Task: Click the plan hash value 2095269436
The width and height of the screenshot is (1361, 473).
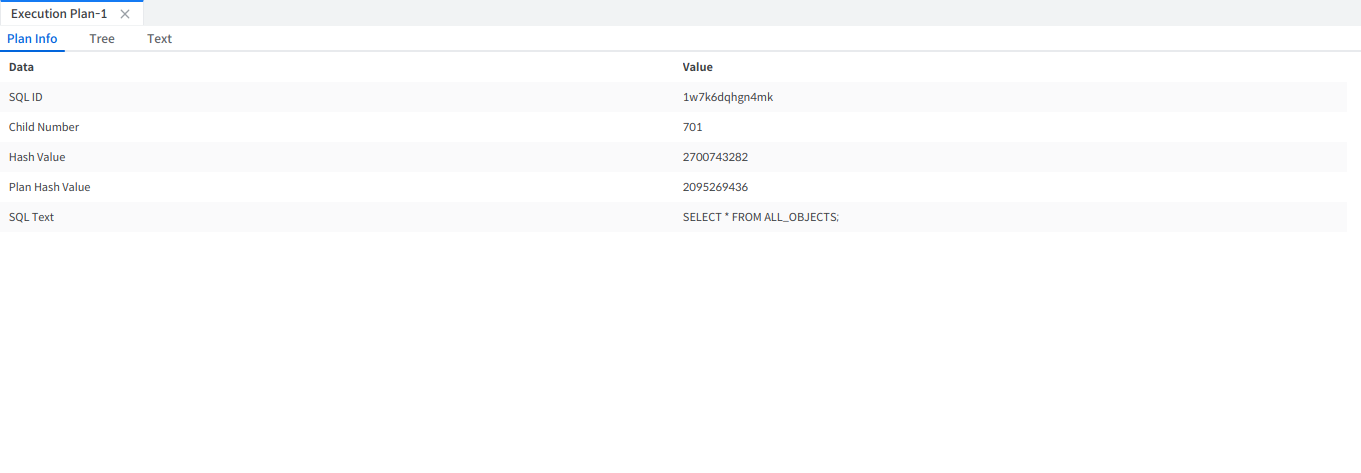Action: [715, 187]
